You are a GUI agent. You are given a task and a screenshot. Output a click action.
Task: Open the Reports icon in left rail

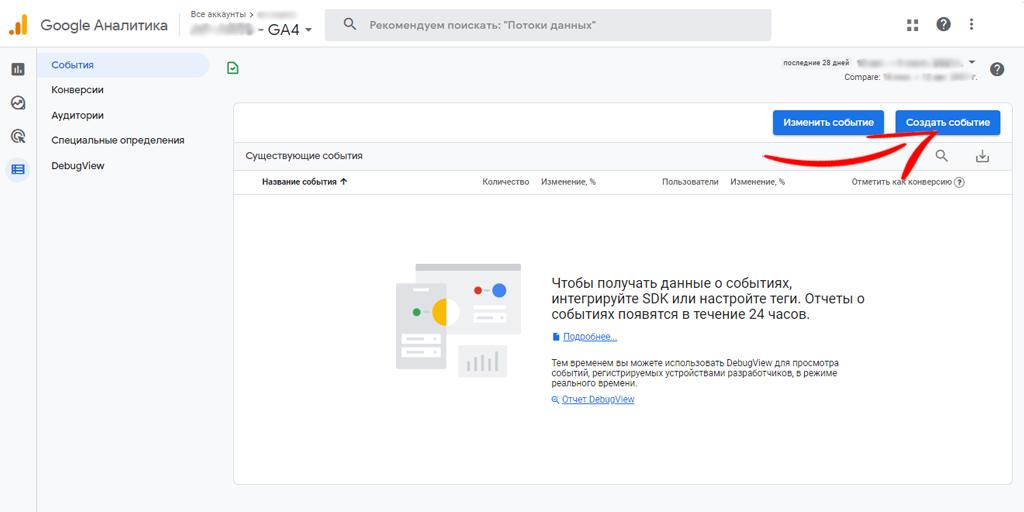(x=18, y=69)
